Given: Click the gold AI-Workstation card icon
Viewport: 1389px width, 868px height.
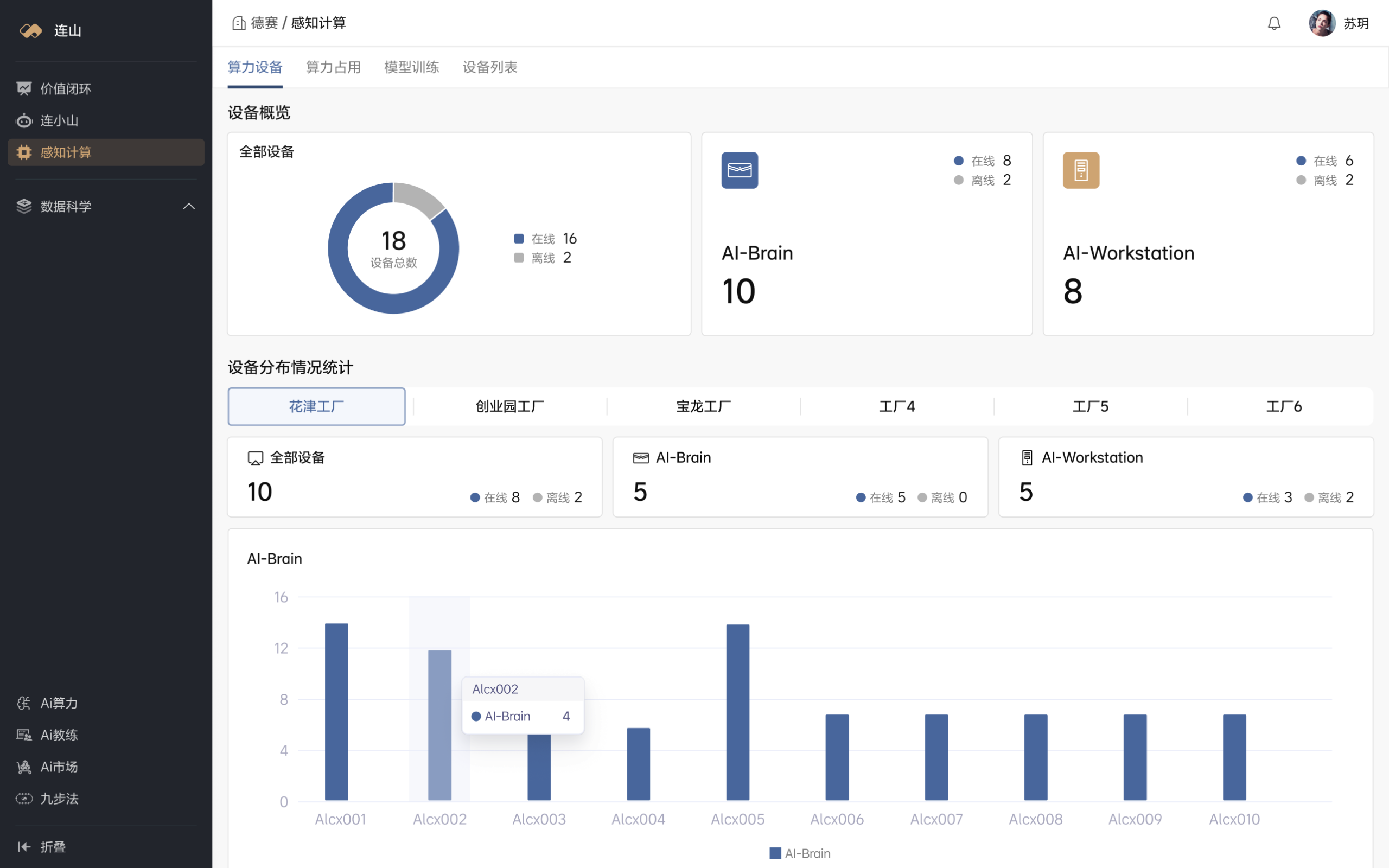Looking at the screenshot, I should click(x=1081, y=170).
